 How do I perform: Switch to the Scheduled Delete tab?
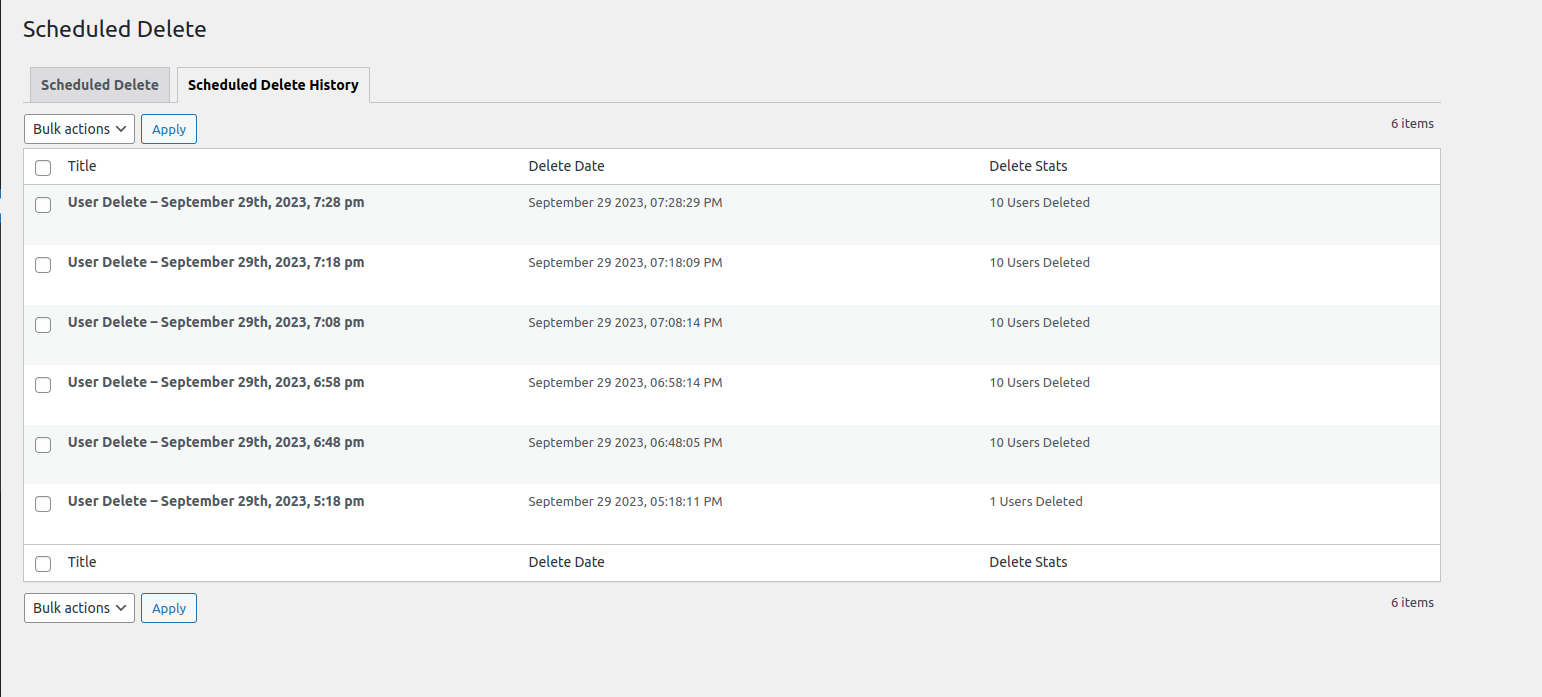click(99, 84)
